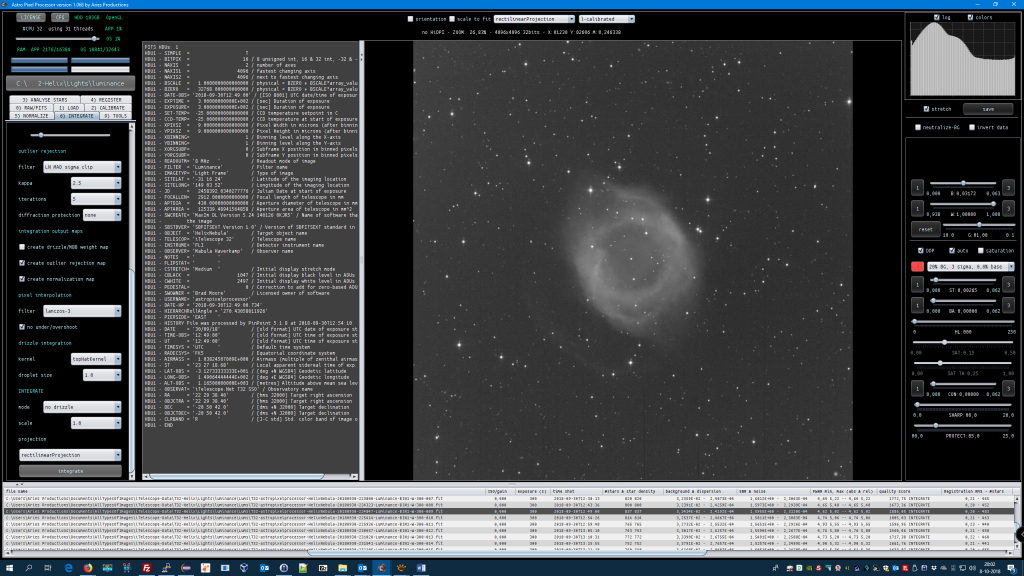Toggle the stretch checkbox
The width and height of the screenshot is (1024, 576).
tap(927, 109)
